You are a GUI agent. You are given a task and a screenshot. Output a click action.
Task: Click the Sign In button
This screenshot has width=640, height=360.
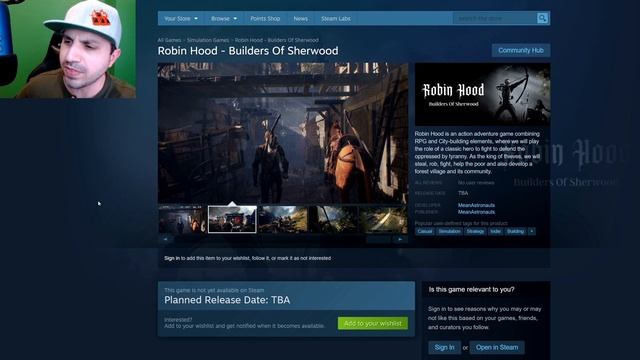click(444, 347)
